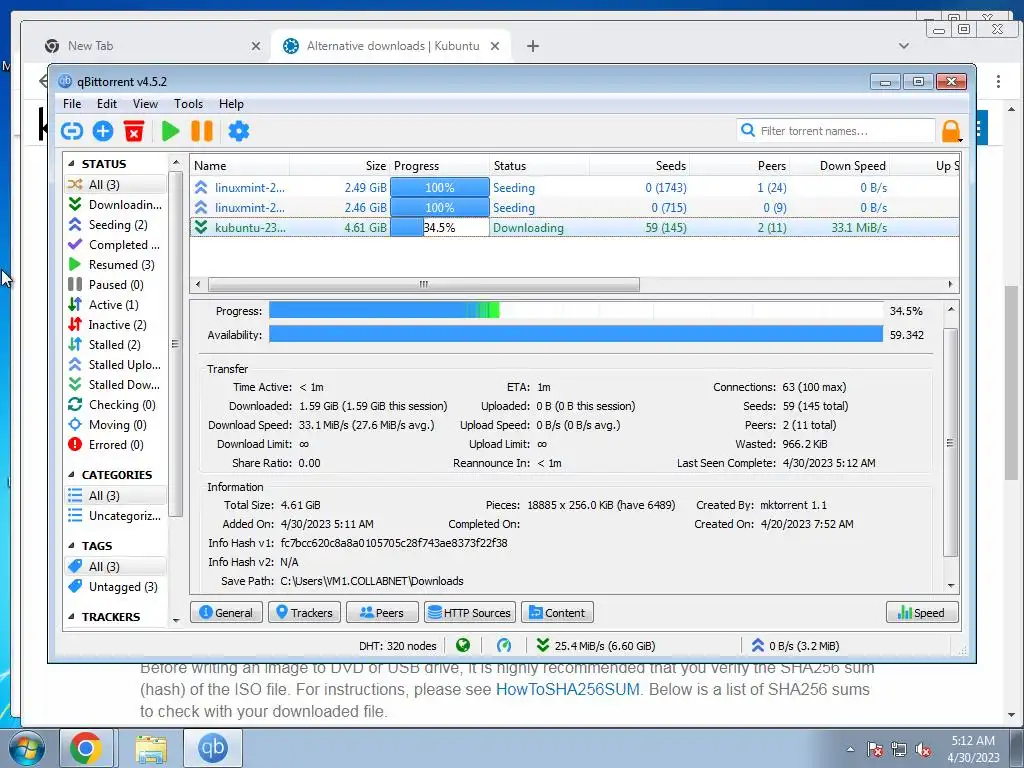Switch to the General tab

coord(226,613)
